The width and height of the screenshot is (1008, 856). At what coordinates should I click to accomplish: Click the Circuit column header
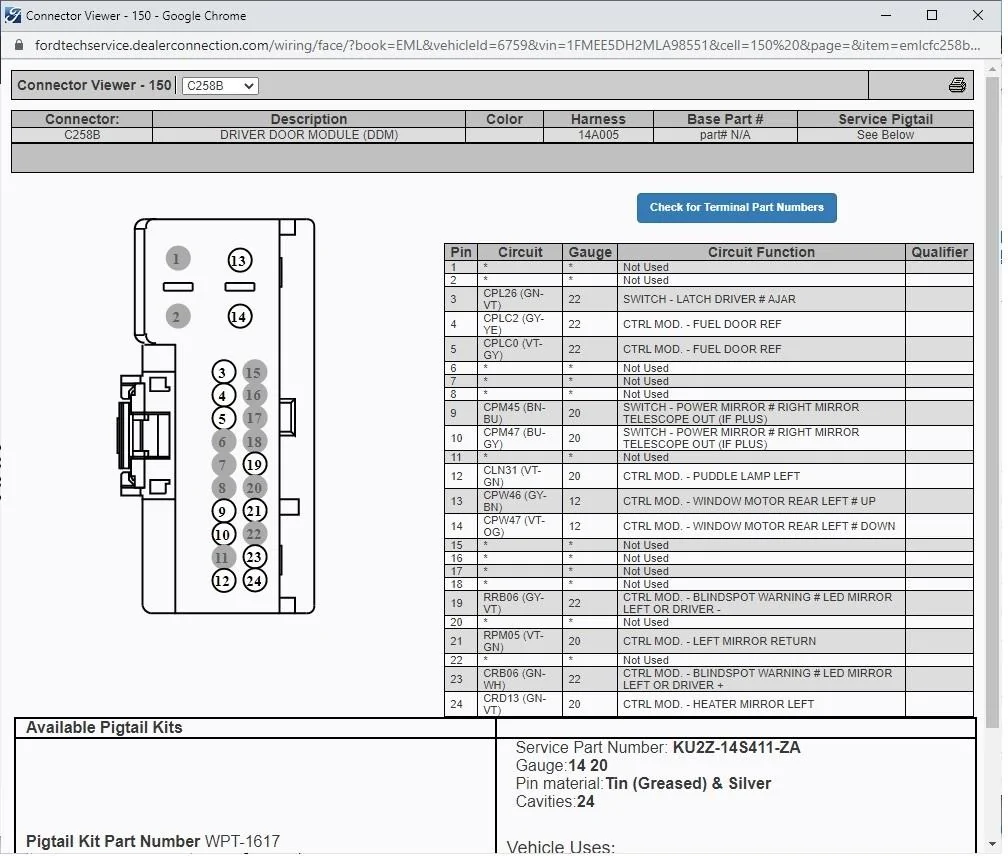520,252
